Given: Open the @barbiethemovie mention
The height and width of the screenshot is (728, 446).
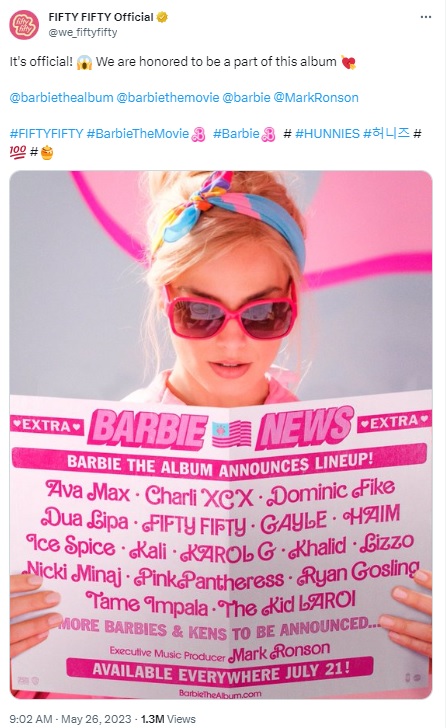Looking at the screenshot, I should [x=168, y=98].
